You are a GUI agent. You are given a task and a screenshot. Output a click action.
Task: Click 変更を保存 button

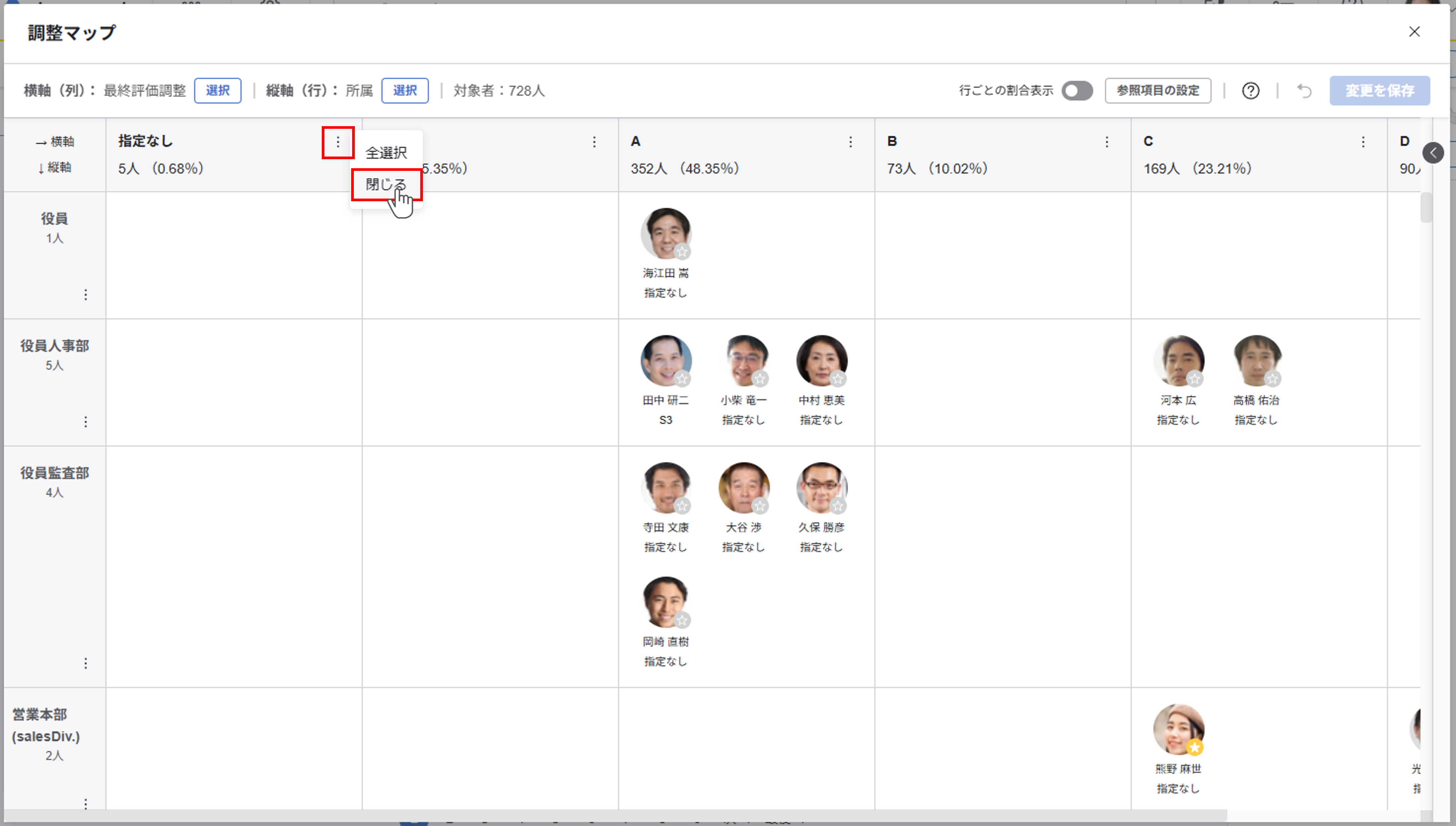pos(1380,91)
